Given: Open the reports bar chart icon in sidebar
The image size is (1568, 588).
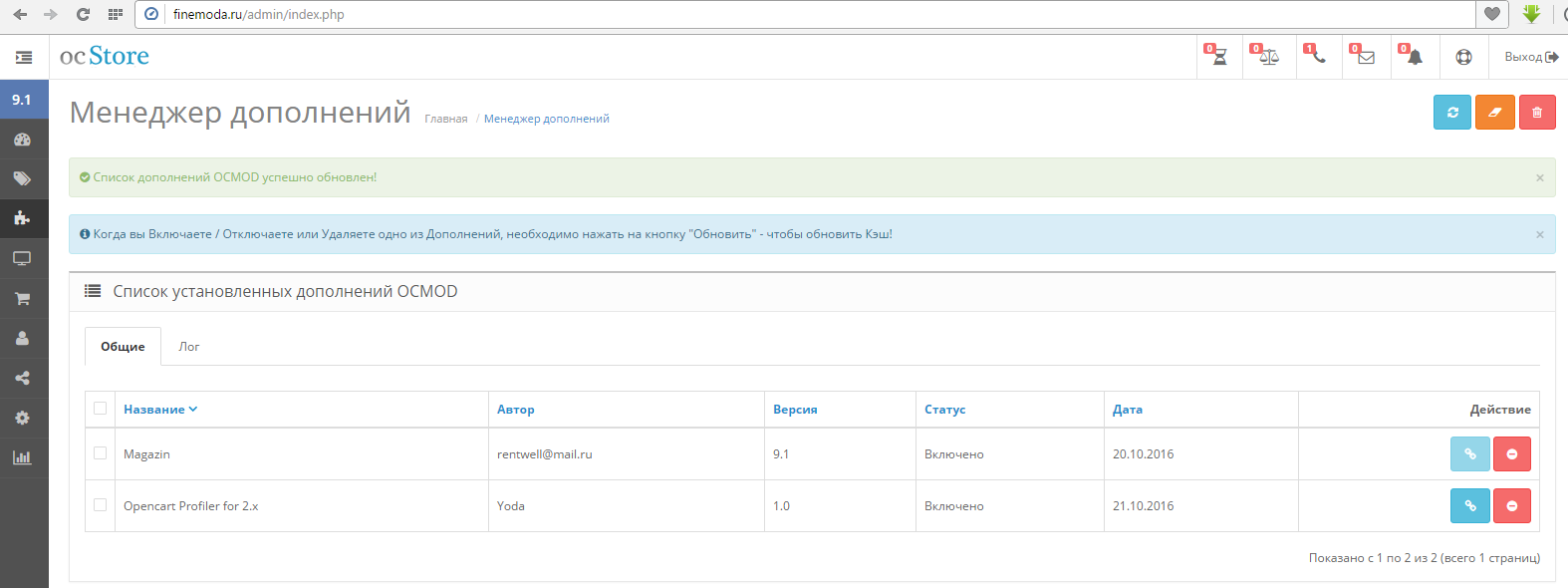Looking at the screenshot, I should [22, 457].
